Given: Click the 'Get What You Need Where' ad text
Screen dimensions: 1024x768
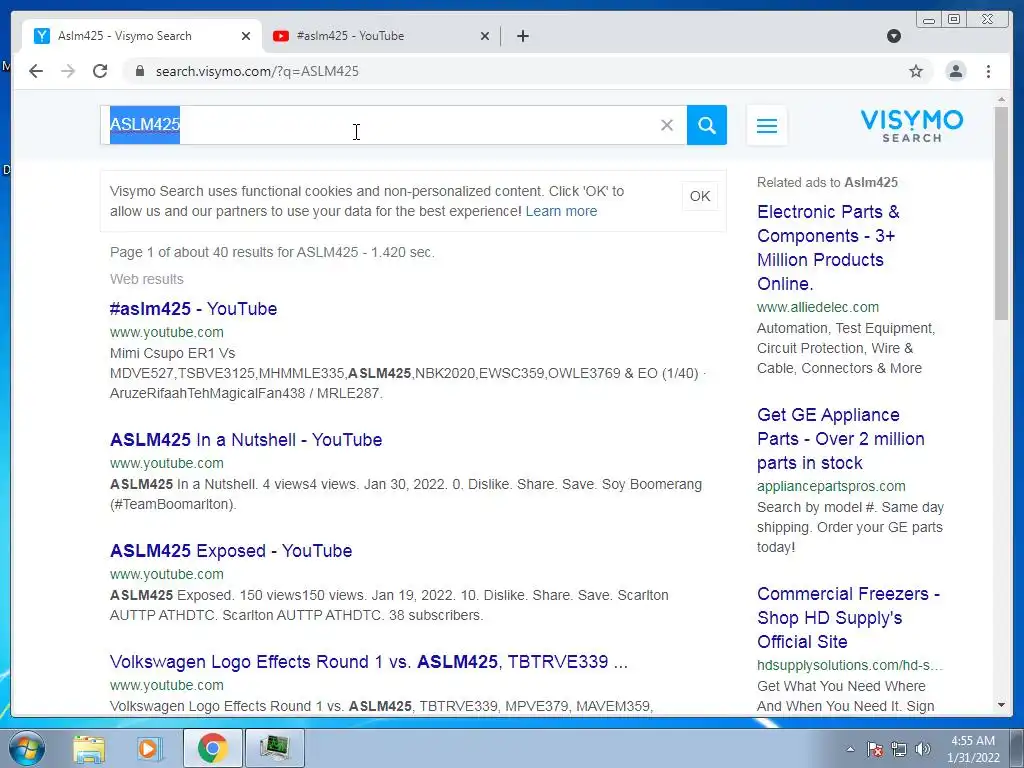Looking at the screenshot, I should 846,696.
